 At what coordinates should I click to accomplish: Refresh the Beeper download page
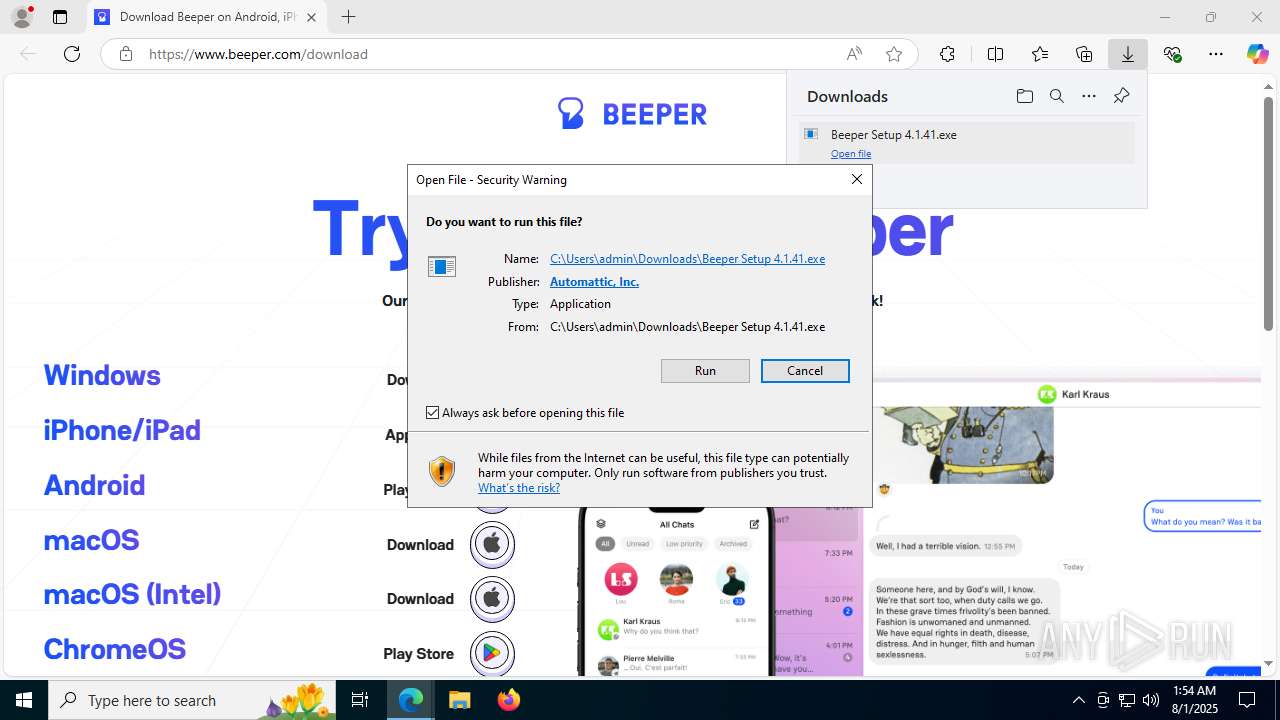(x=72, y=54)
